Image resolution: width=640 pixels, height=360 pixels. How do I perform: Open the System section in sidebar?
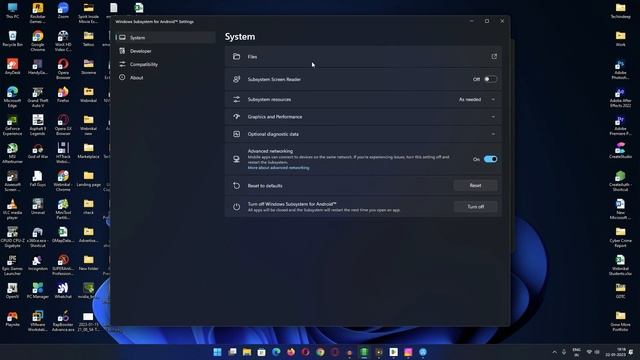(x=165, y=38)
